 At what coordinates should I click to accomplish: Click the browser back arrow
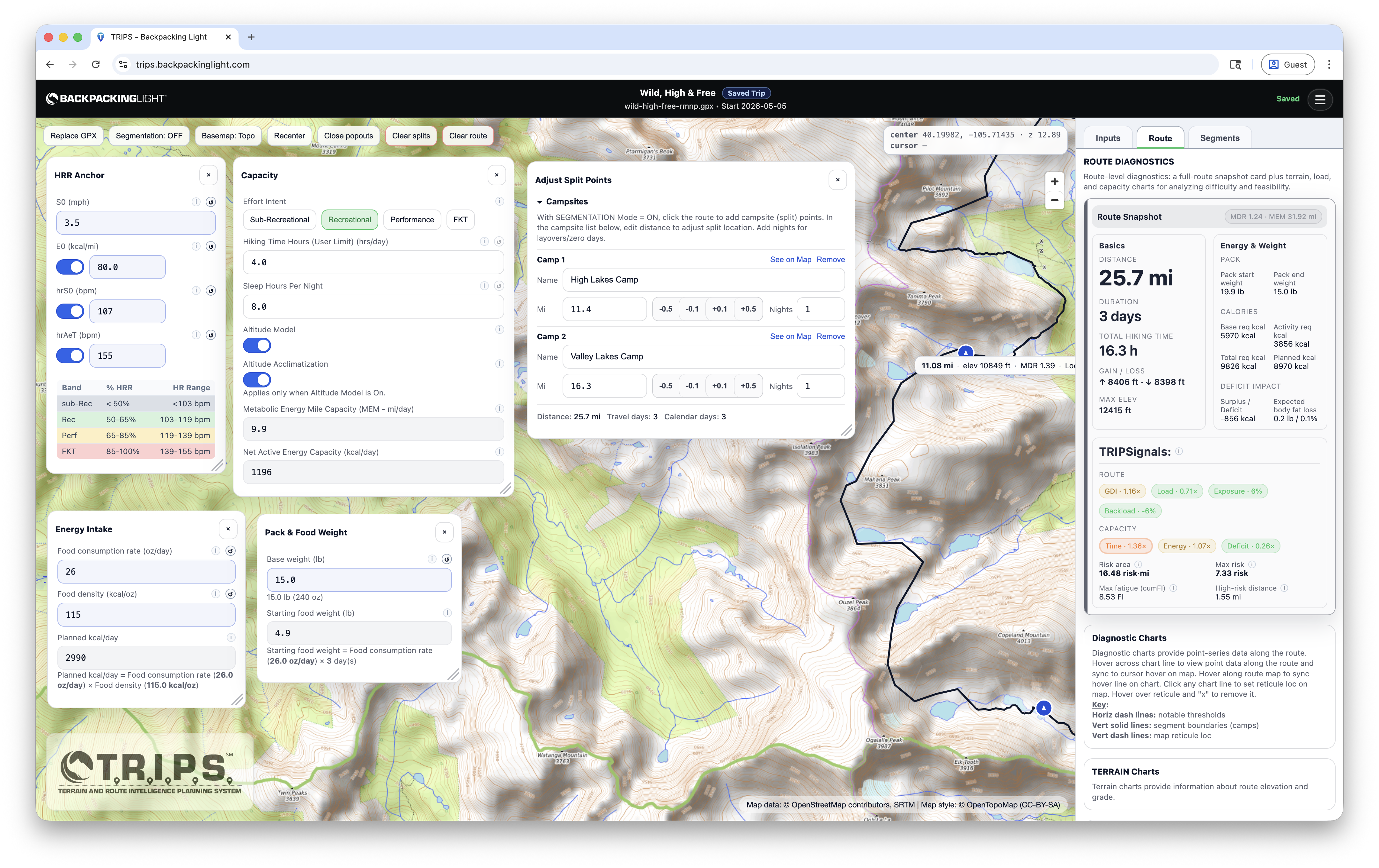(x=50, y=65)
